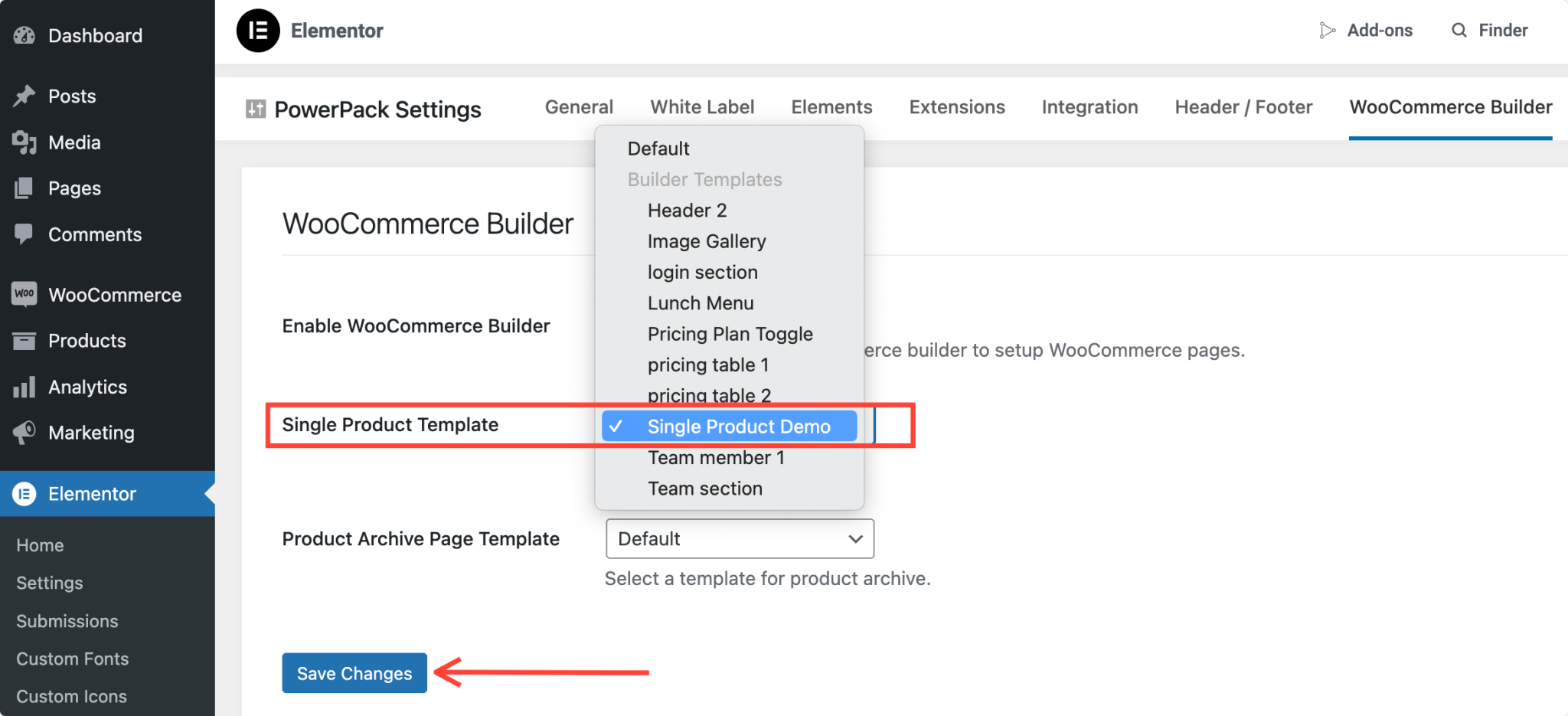Click the Elementor logo in header
This screenshot has width=1568, height=716.
pyautogui.click(x=258, y=31)
